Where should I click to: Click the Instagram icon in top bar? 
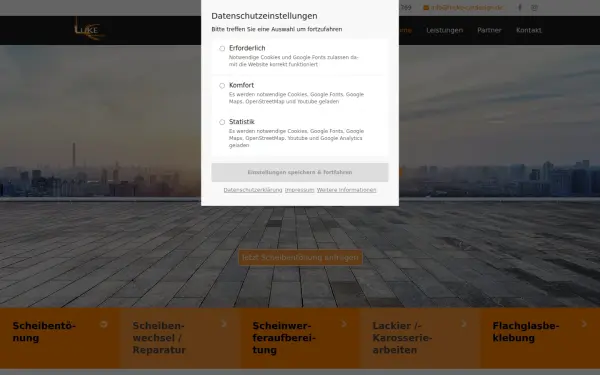tap(534, 8)
